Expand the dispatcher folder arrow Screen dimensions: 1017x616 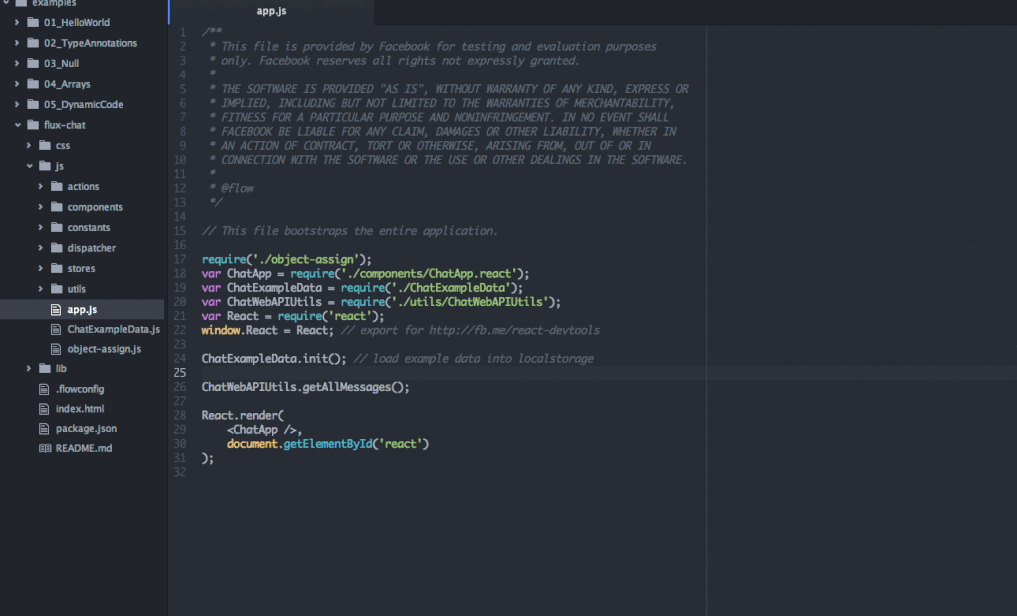40,248
